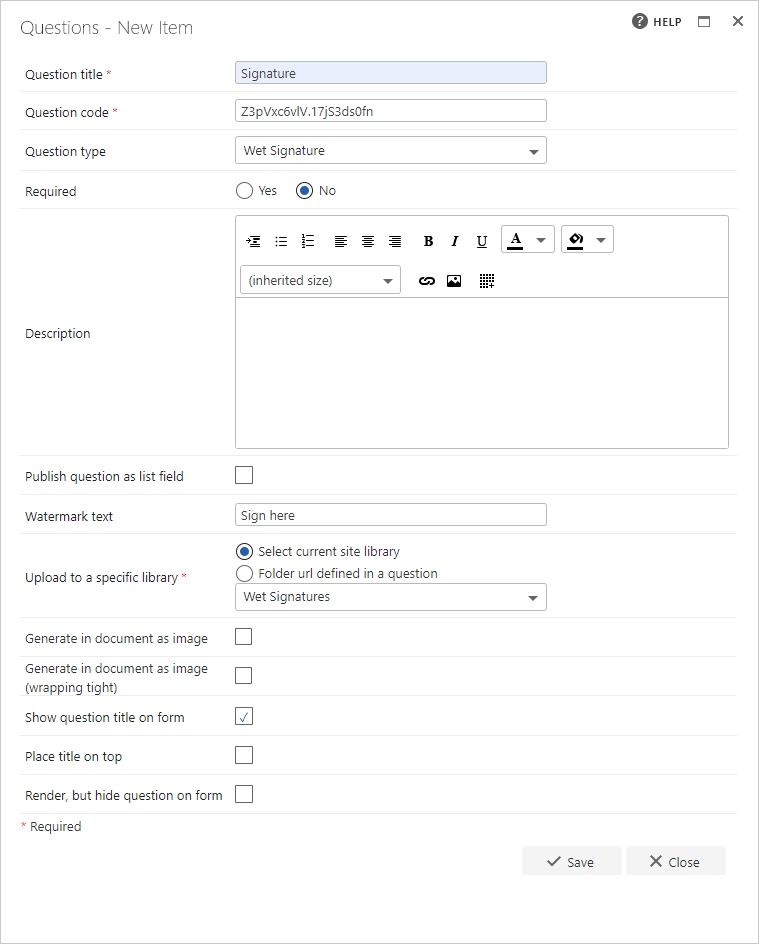
Task: Align description text left
Action: click(x=341, y=241)
